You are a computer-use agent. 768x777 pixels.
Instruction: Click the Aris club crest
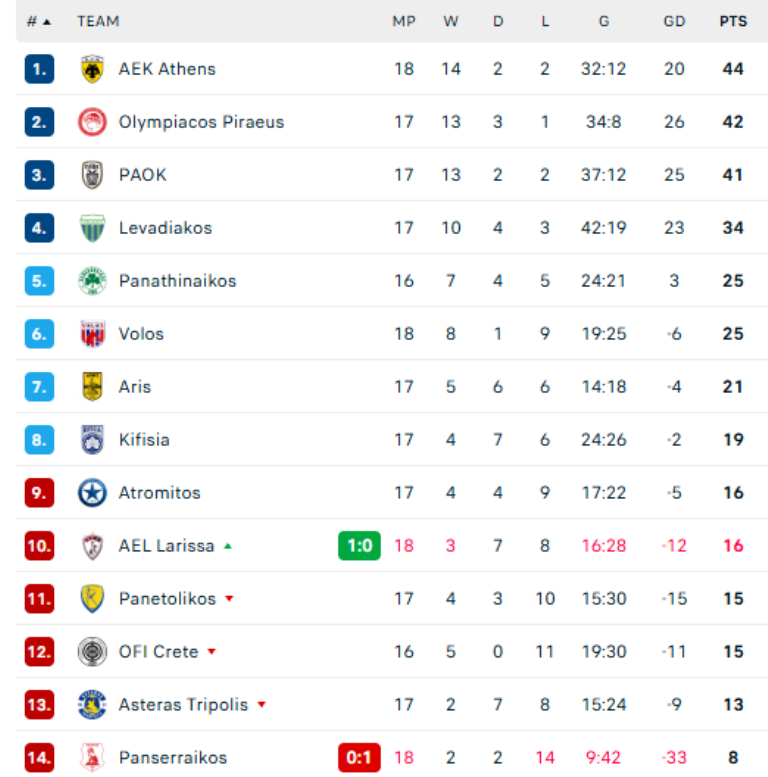tap(92, 387)
